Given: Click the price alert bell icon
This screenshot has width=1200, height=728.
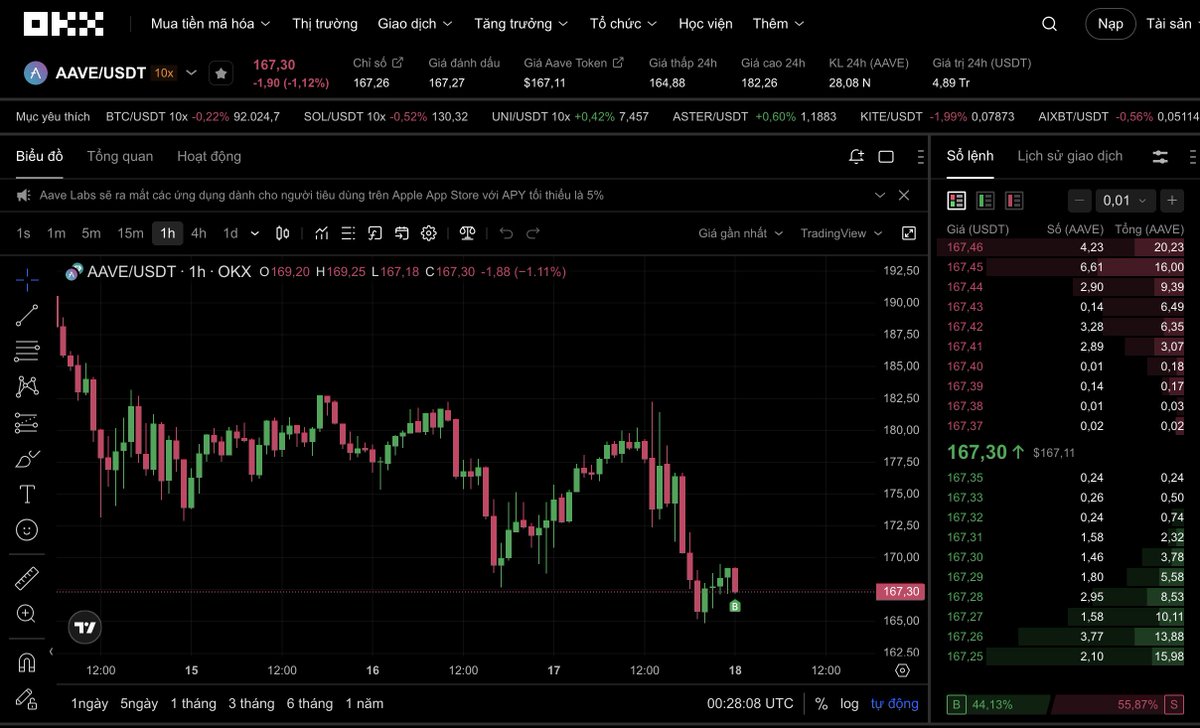Looking at the screenshot, I should 856,156.
